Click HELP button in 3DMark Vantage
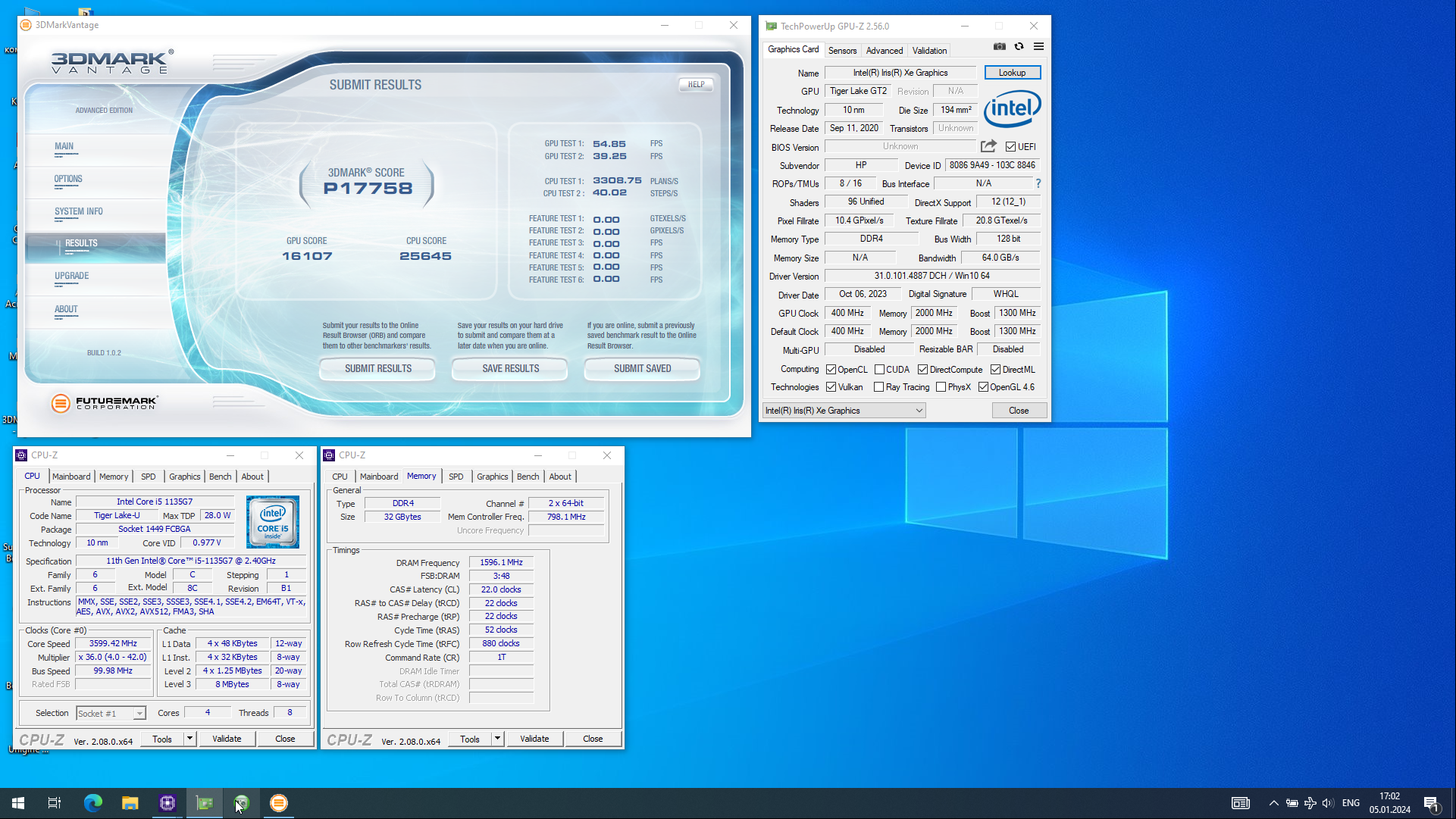The width and height of the screenshot is (1456, 819). point(696,85)
